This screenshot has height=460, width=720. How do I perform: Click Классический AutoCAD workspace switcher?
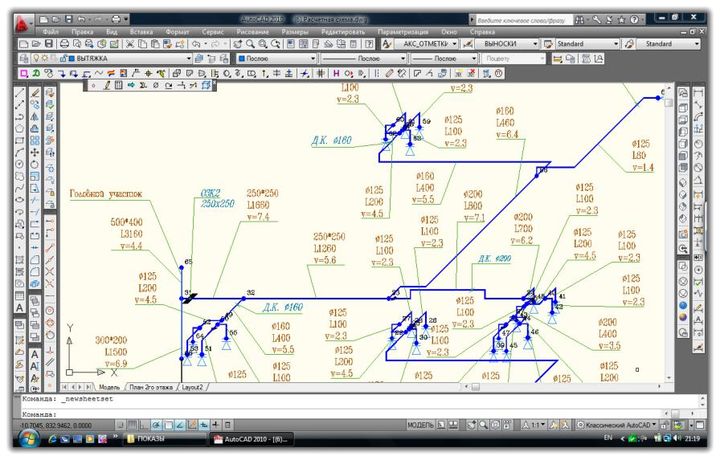pos(618,425)
